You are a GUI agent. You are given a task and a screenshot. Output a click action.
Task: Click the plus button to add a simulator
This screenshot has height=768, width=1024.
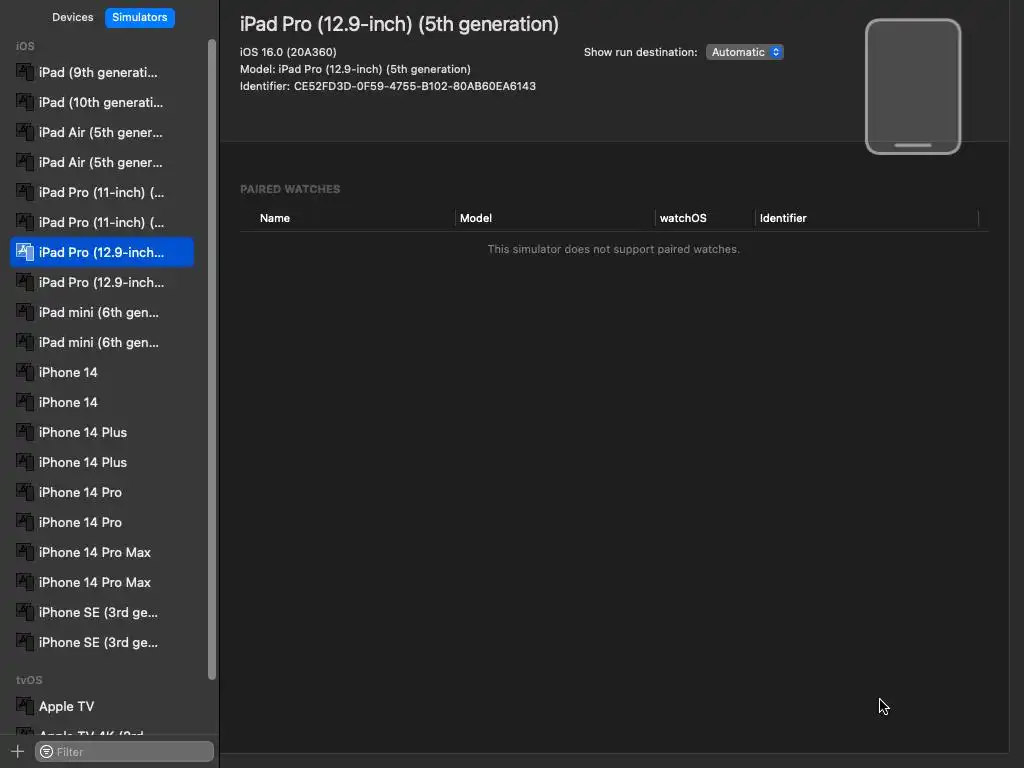[x=18, y=752]
